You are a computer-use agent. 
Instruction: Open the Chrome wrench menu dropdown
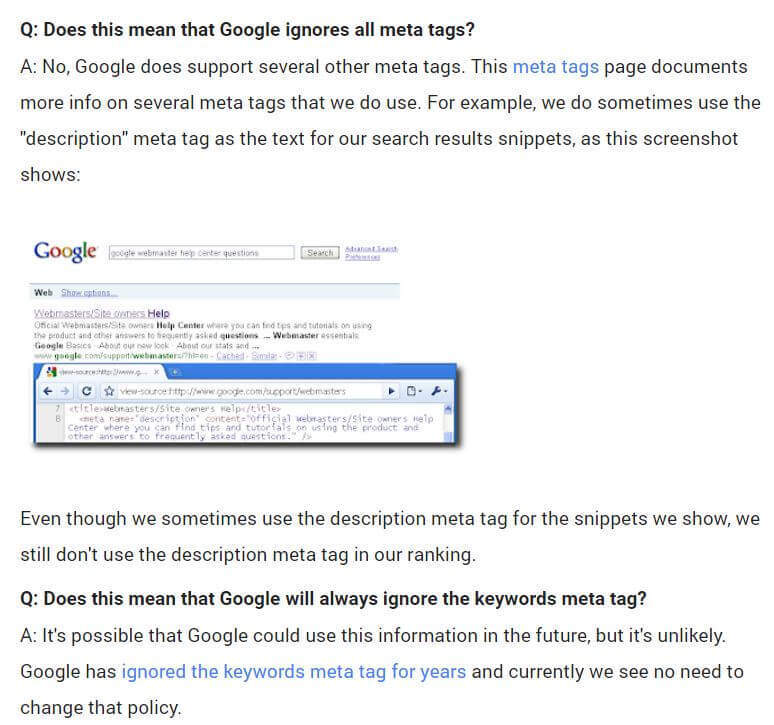[439, 391]
